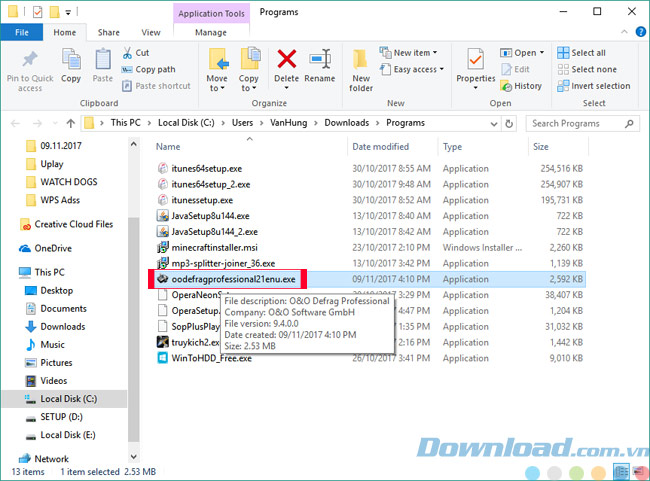The image size is (650, 481).
Task: Open the New item dropdown
Action: pos(408,53)
